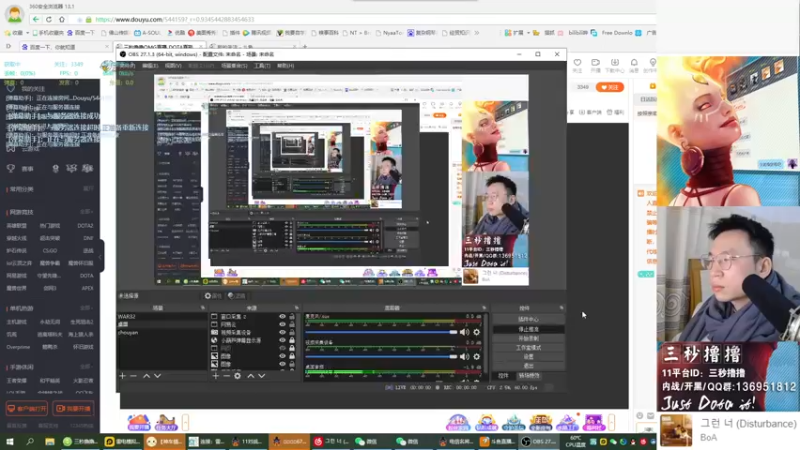Switch to the 转场特效 tab in controls dock
Image resolution: width=800 pixels, height=450 pixels.
[529, 376]
